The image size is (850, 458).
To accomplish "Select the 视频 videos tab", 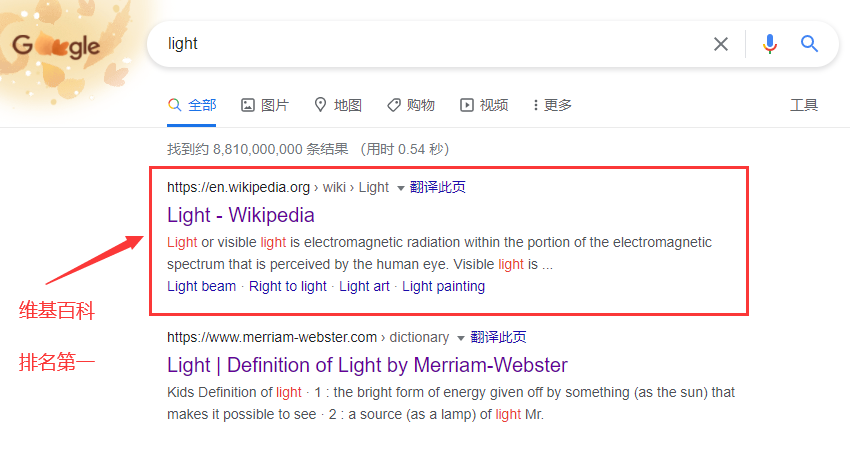I will tap(484, 105).
